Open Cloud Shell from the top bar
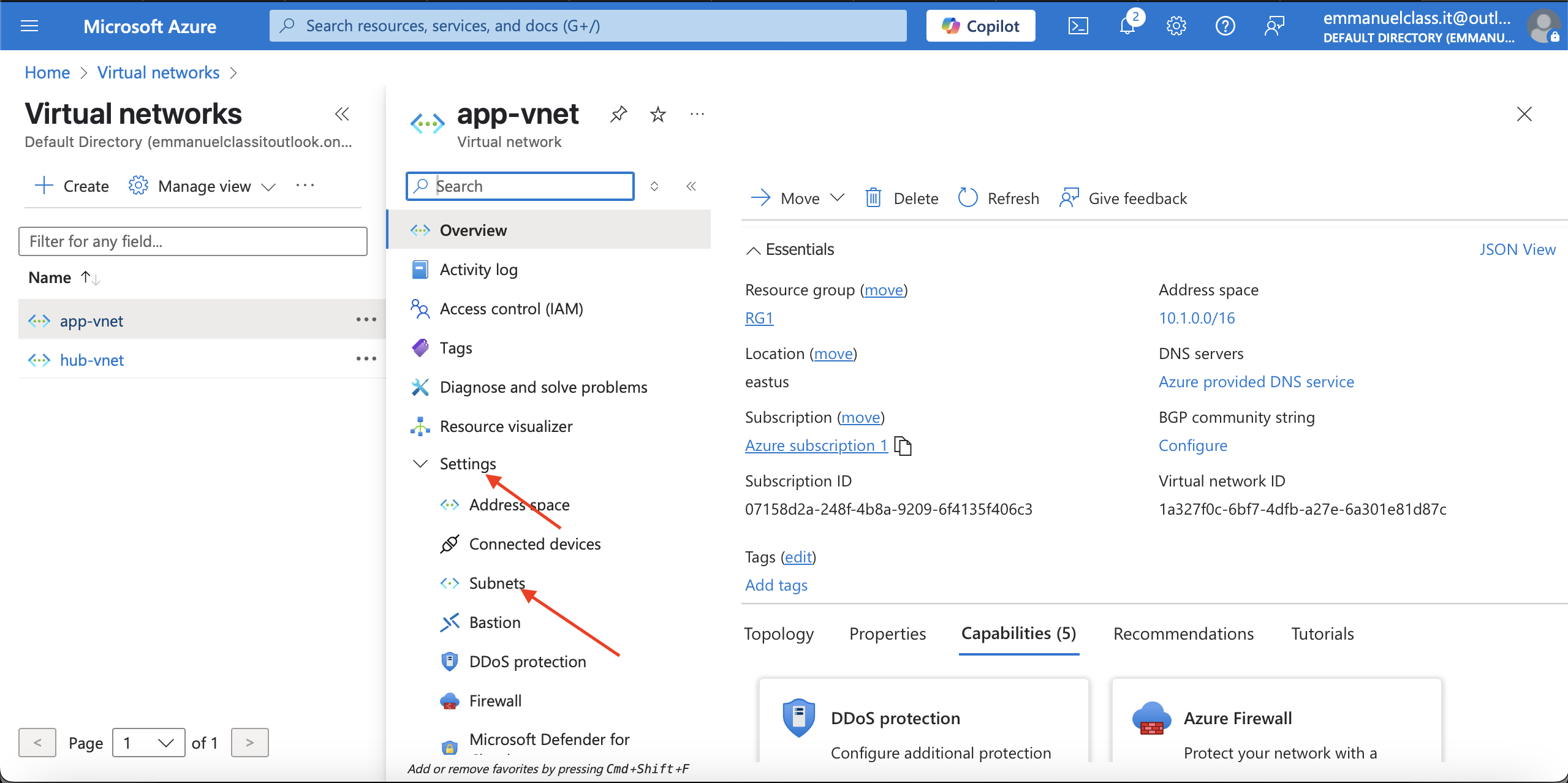 (x=1078, y=26)
